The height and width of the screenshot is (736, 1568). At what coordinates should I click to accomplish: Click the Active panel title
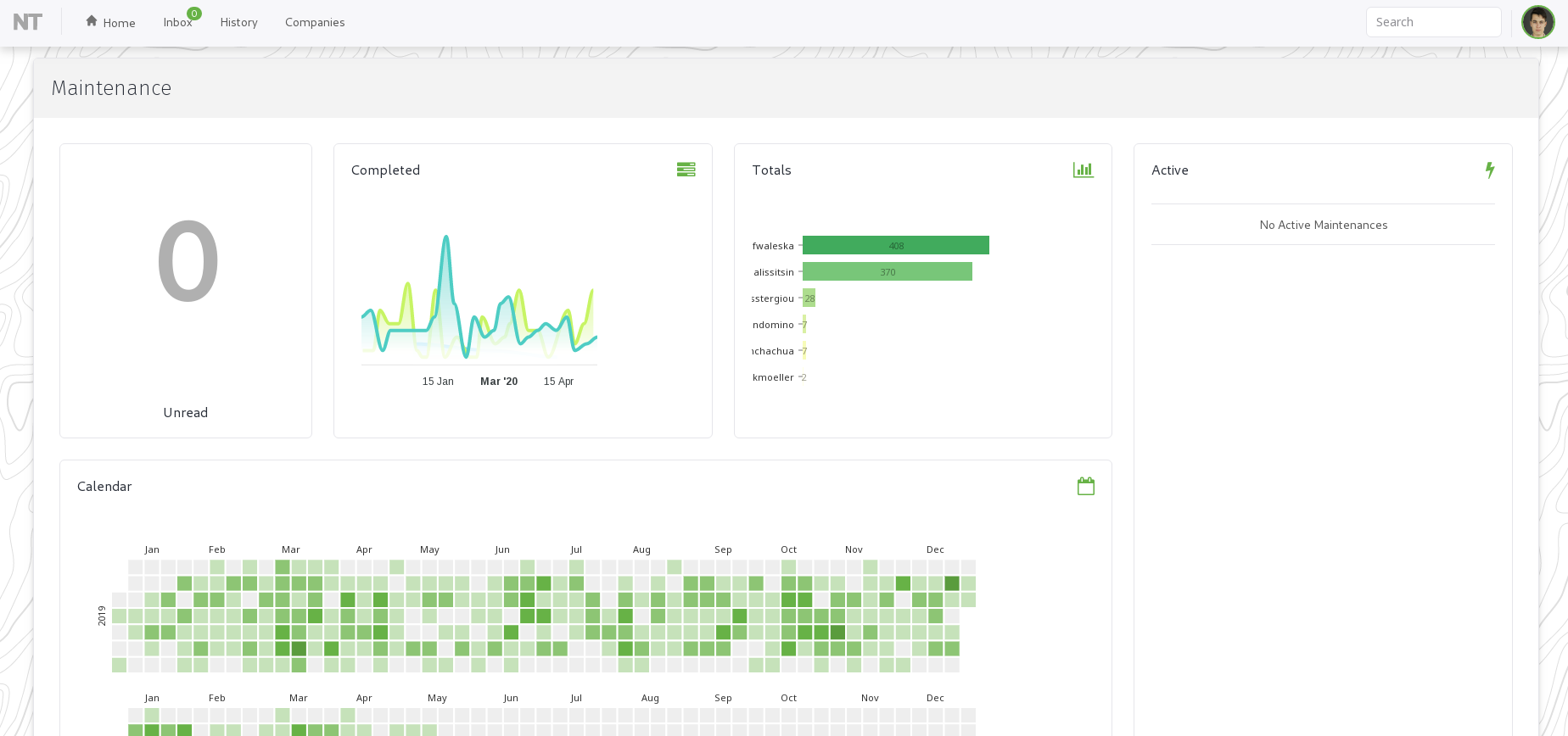pos(1169,170)
